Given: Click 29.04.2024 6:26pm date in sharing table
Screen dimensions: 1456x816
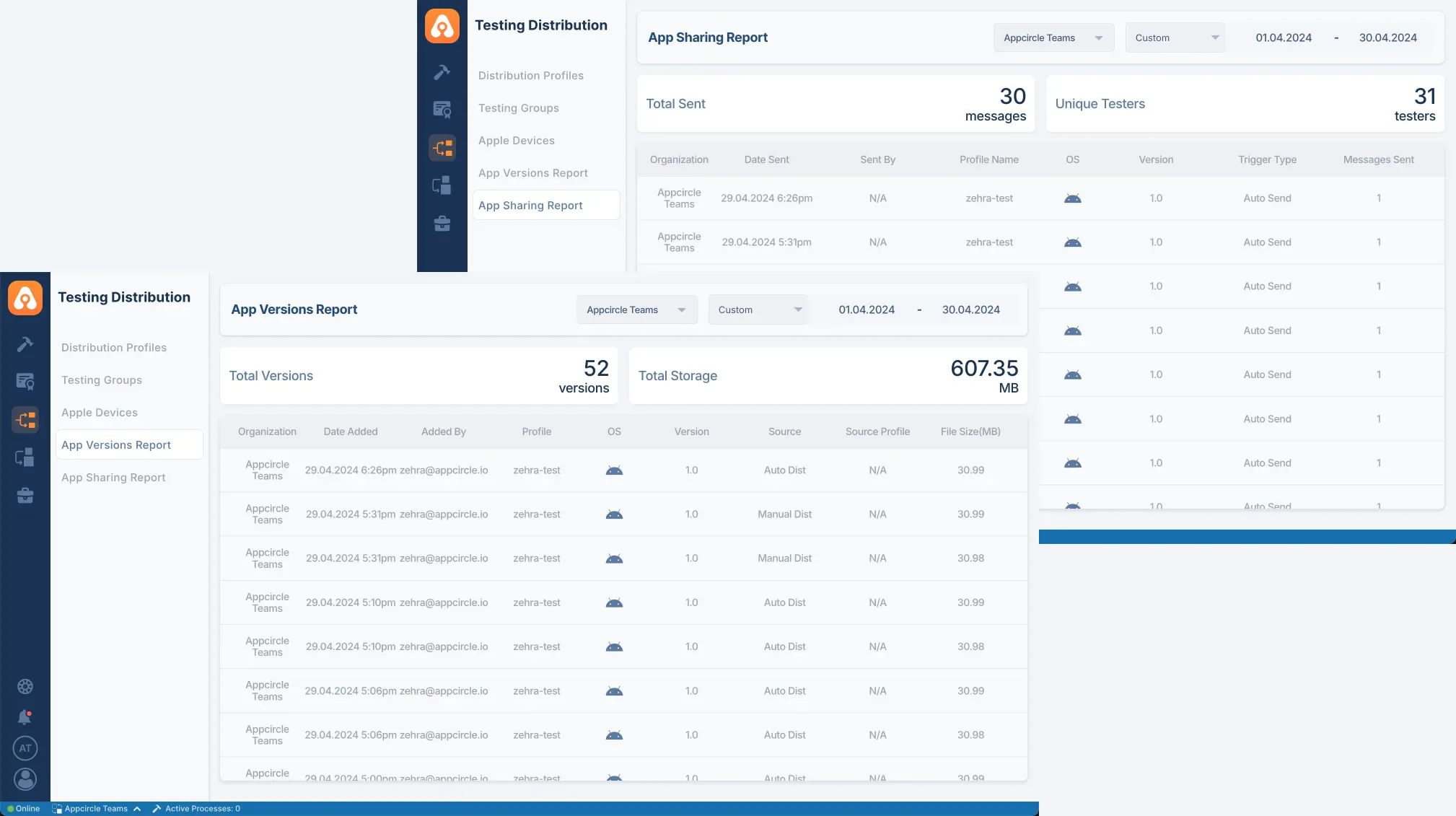Looking at the screenshot, I should click(x=766, y=198).
